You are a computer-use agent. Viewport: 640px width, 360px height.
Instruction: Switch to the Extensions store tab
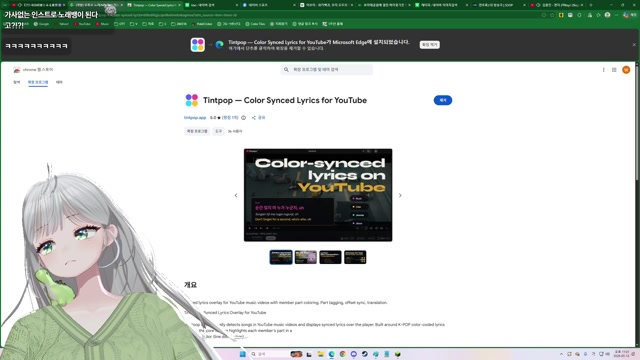(38, 82)
